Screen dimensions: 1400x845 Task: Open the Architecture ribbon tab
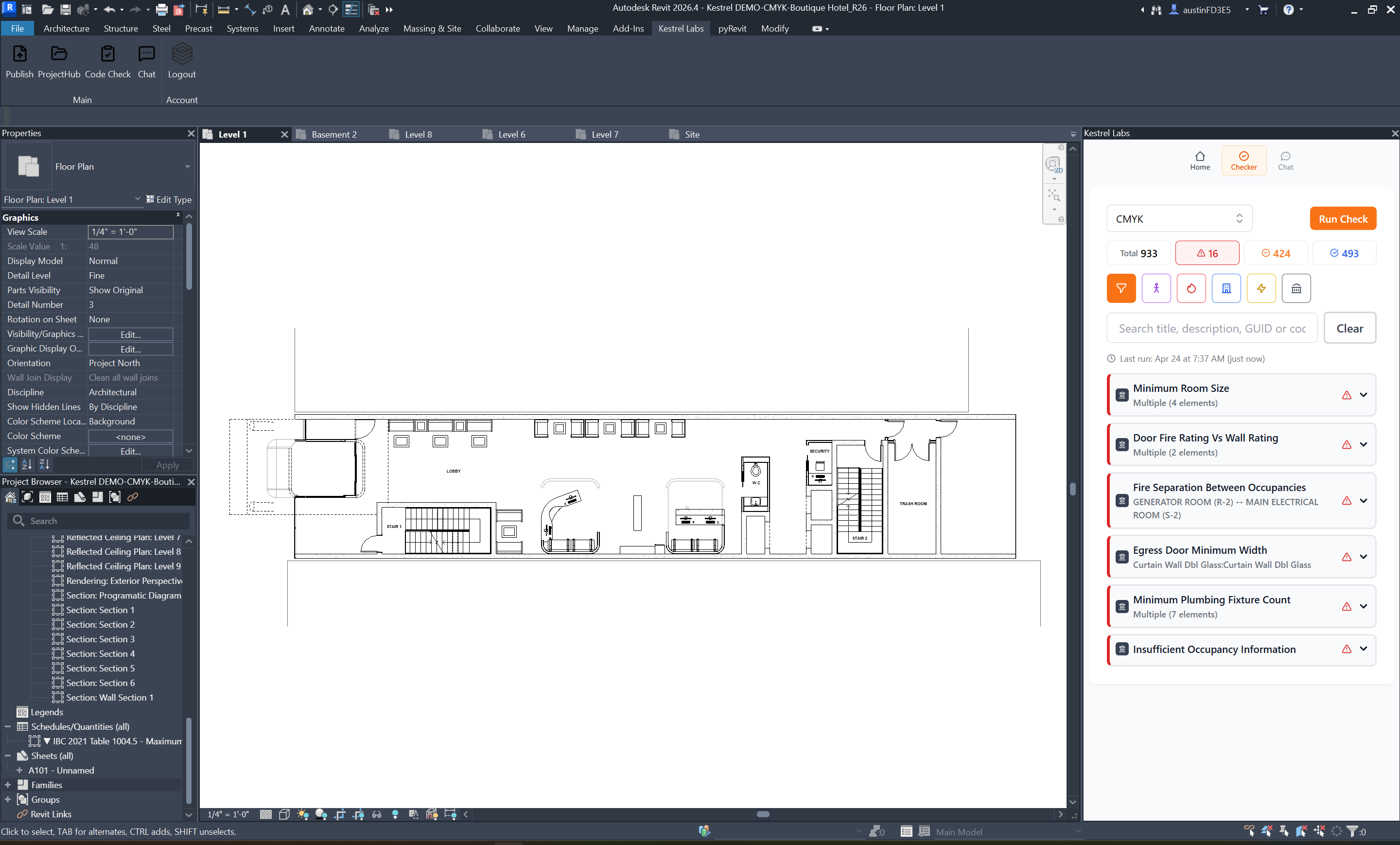click(67, 28)
